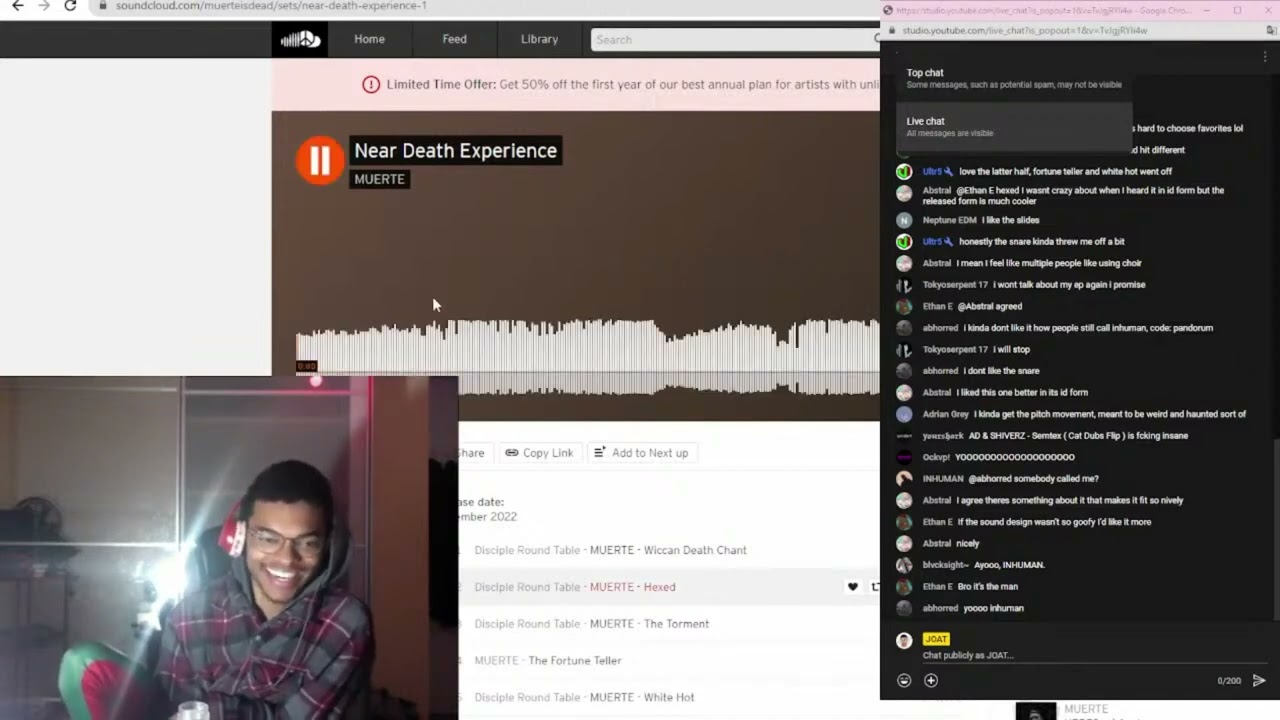Viewport: 1280px width, 720px height.
Task: Click the MUERTE thumbnail in bottom player
Action: pyautogui.click(x=1036, y=711)
